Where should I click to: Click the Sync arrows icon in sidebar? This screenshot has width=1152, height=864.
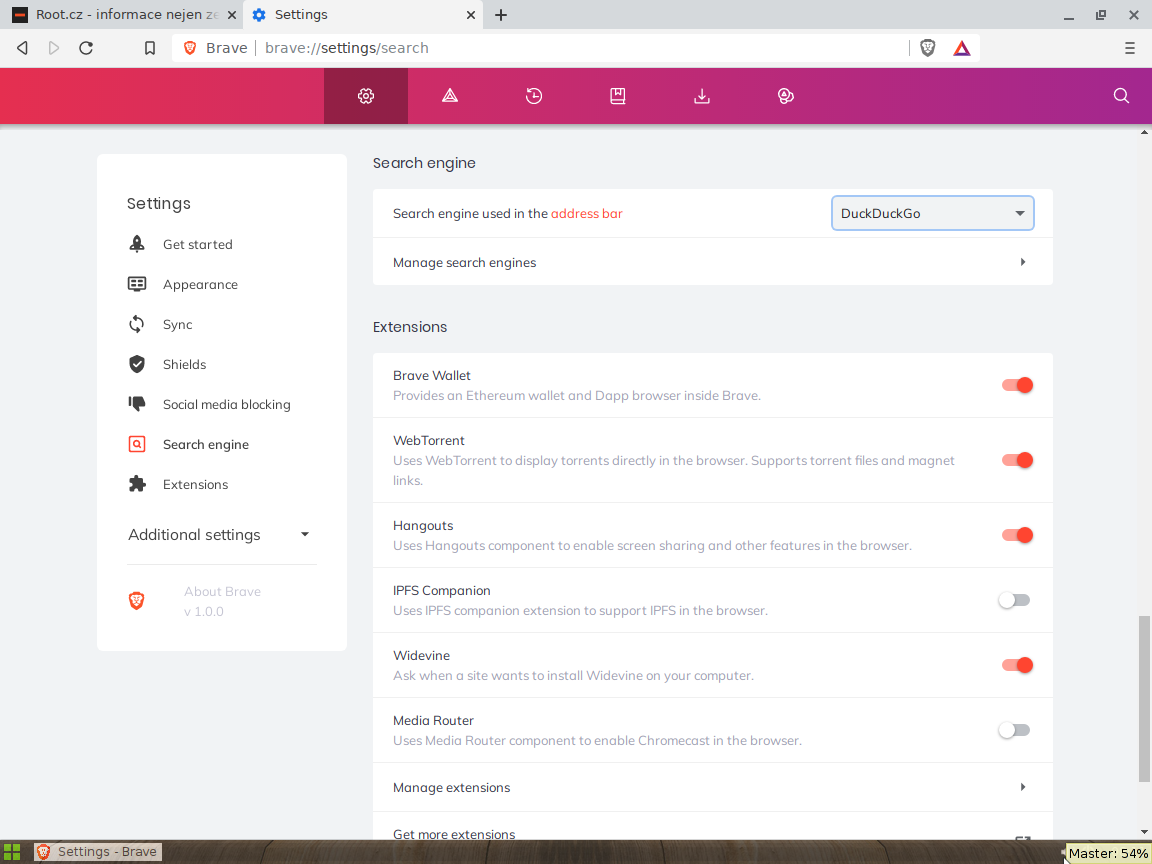point(137,324)
